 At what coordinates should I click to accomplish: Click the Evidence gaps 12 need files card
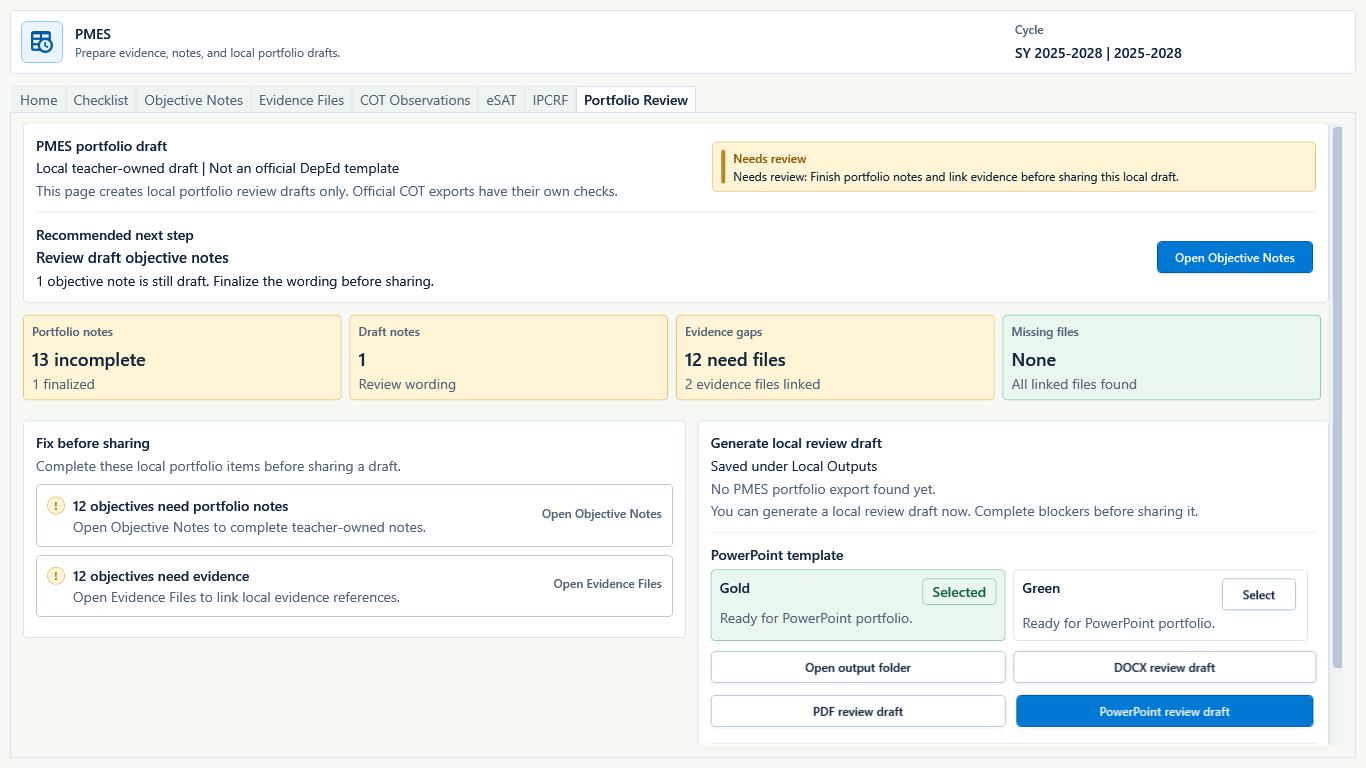835,358
